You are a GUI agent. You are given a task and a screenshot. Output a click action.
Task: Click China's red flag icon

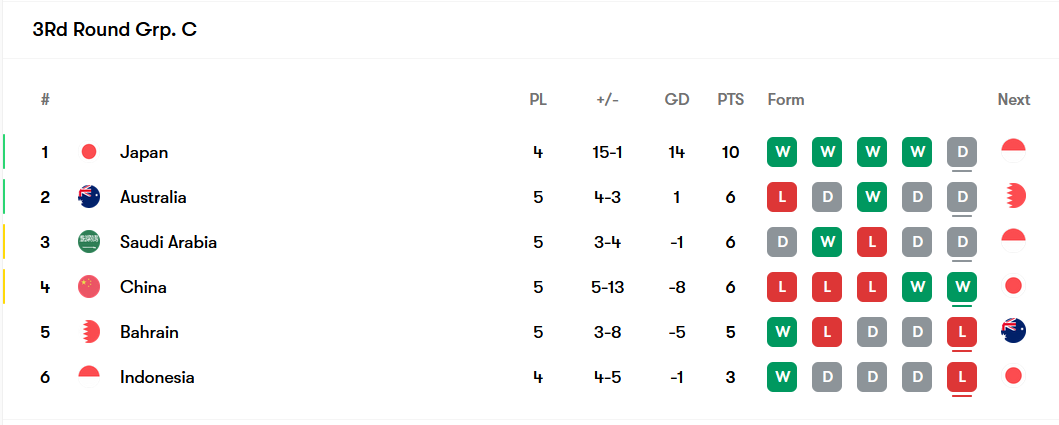[88, 286]
